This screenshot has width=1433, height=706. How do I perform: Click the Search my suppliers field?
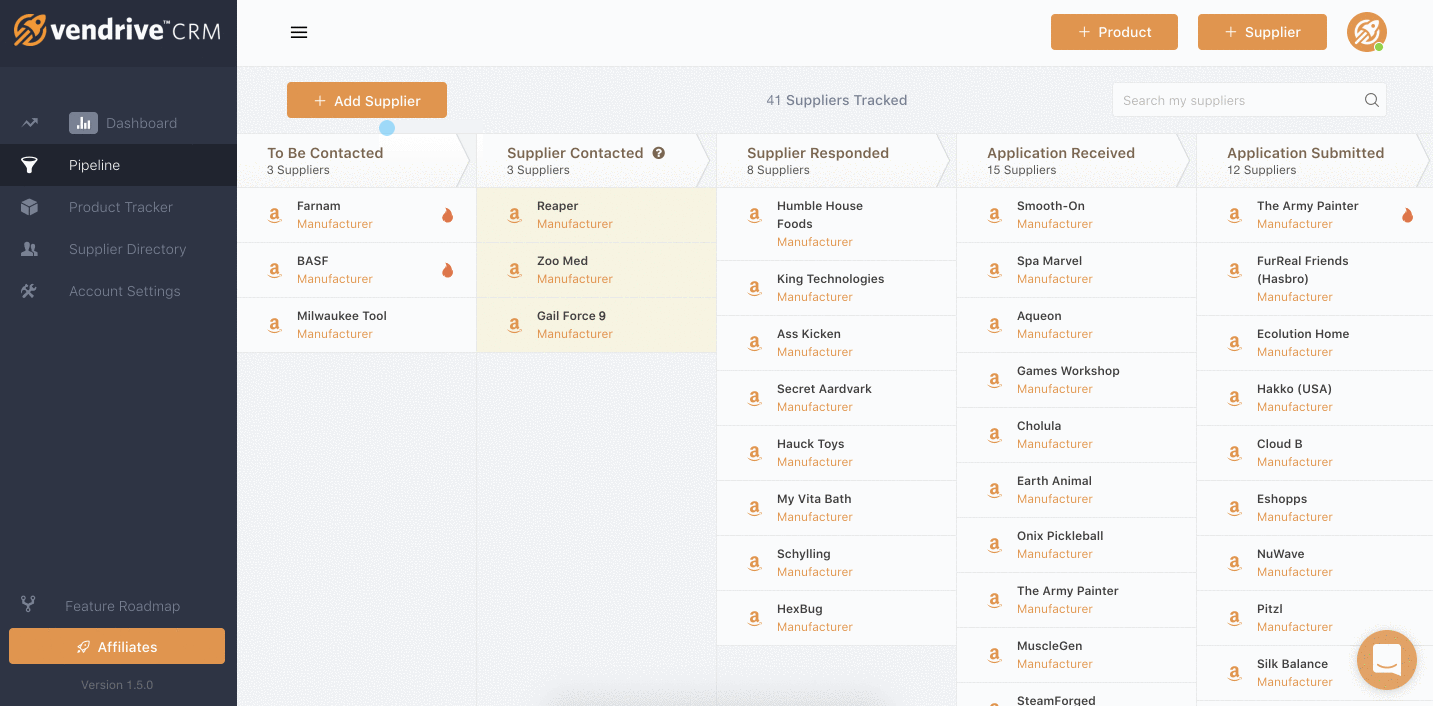pos(1236,100)
